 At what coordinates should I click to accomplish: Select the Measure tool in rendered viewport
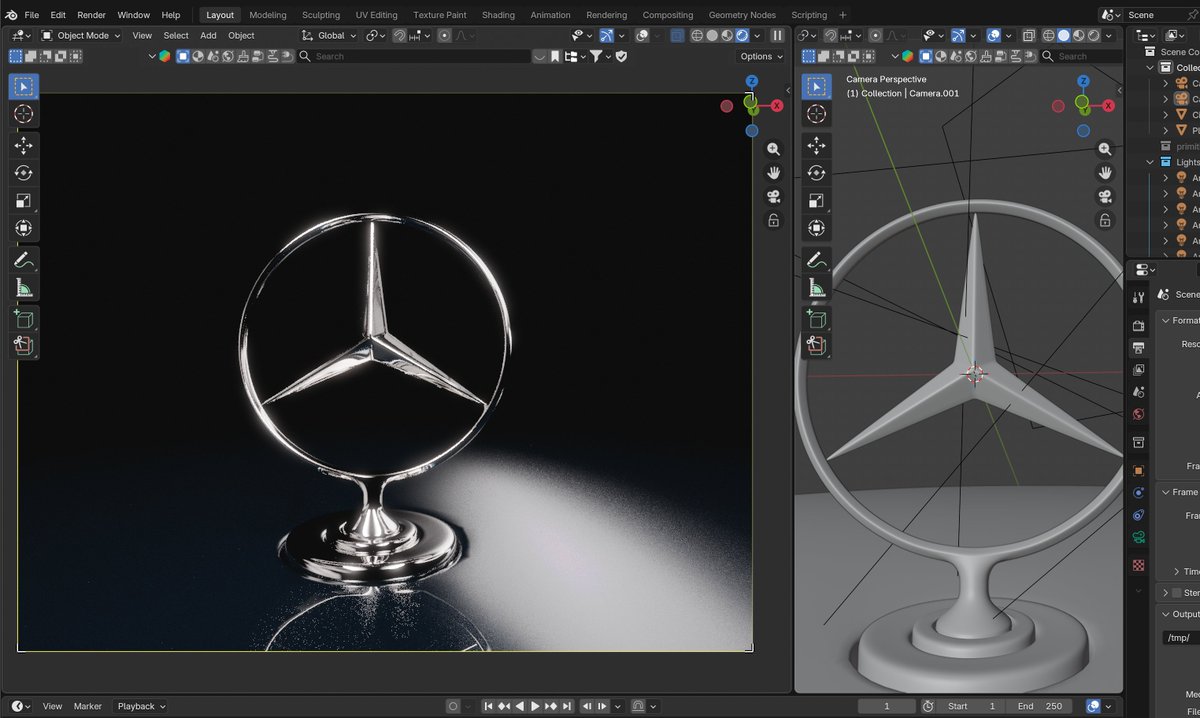[x=24, y=288]
